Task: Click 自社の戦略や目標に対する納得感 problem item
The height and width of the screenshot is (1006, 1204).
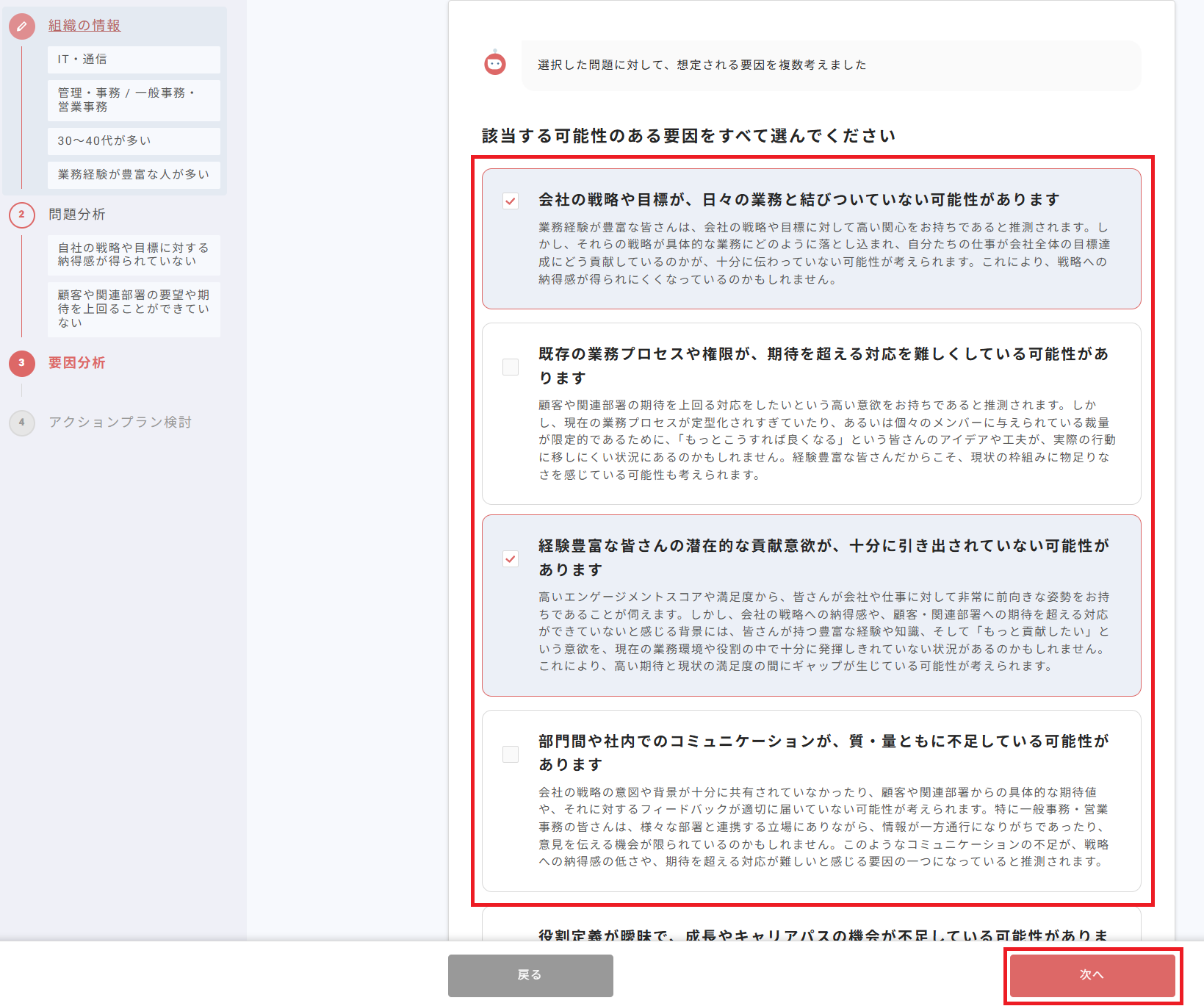Action: [x=134, y=254]
